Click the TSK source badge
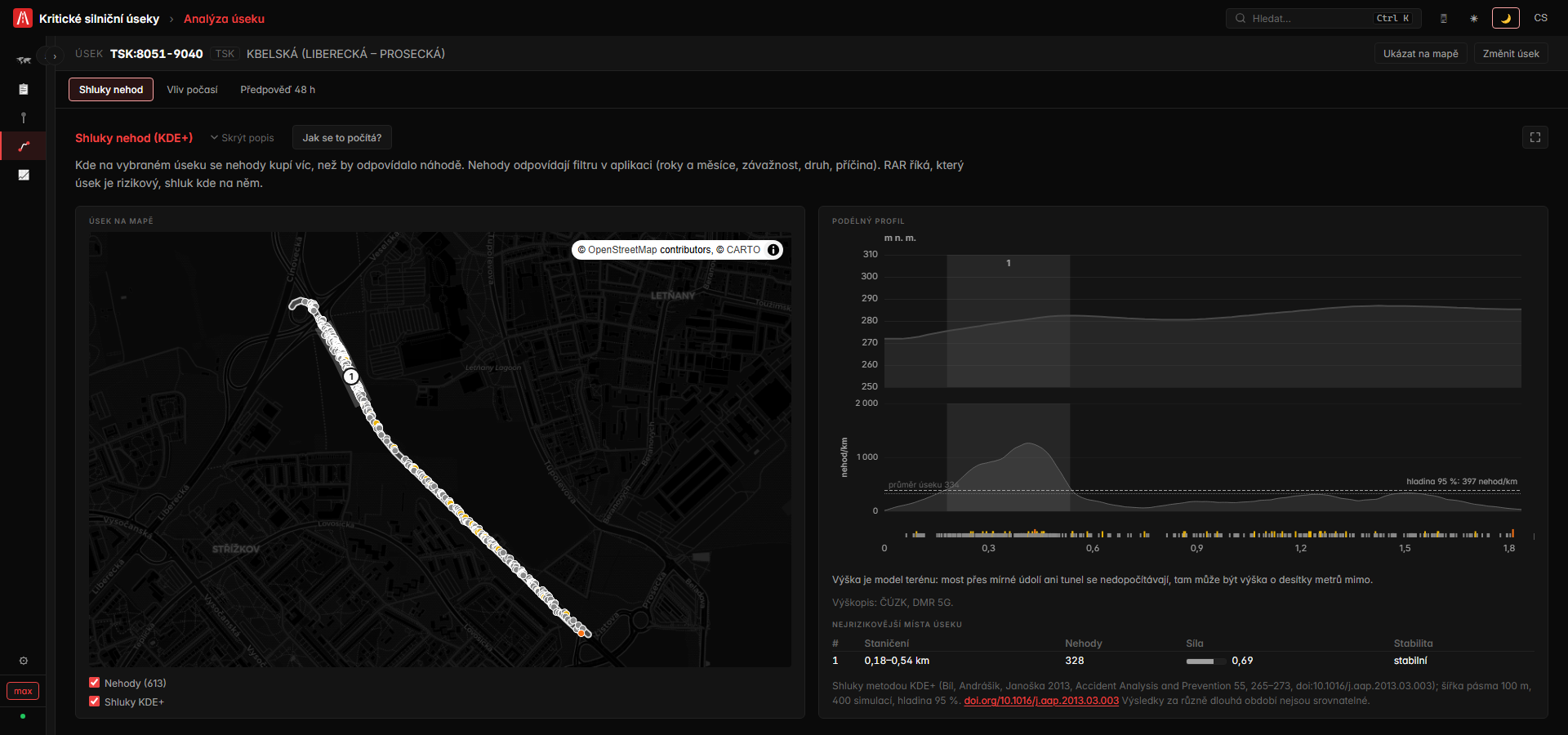Screen dimensions: 1568x735 click(225, 54)
